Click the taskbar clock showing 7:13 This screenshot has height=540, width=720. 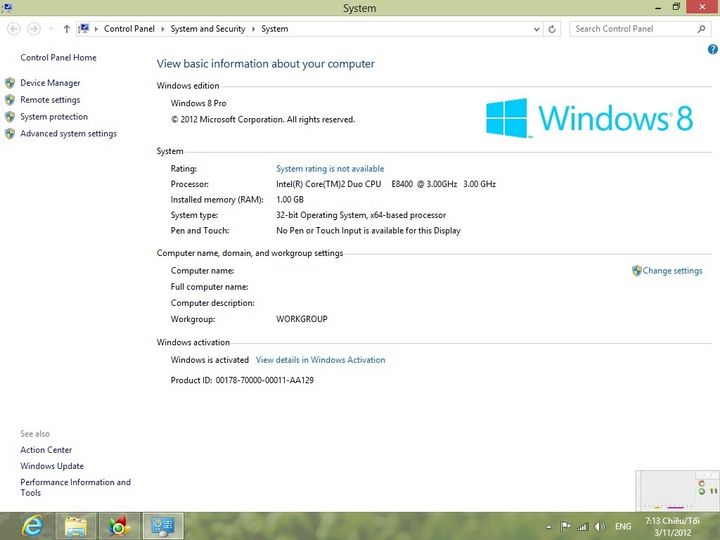(672, 527)
